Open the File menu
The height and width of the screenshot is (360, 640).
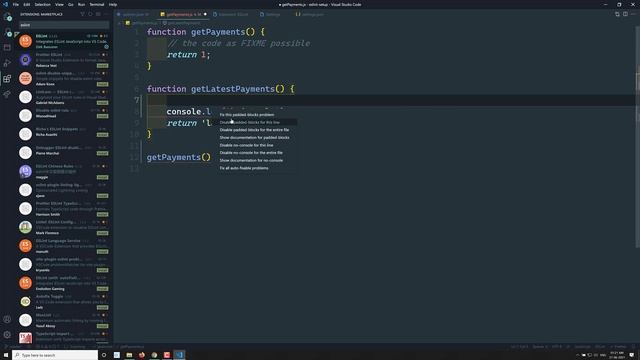16,4
